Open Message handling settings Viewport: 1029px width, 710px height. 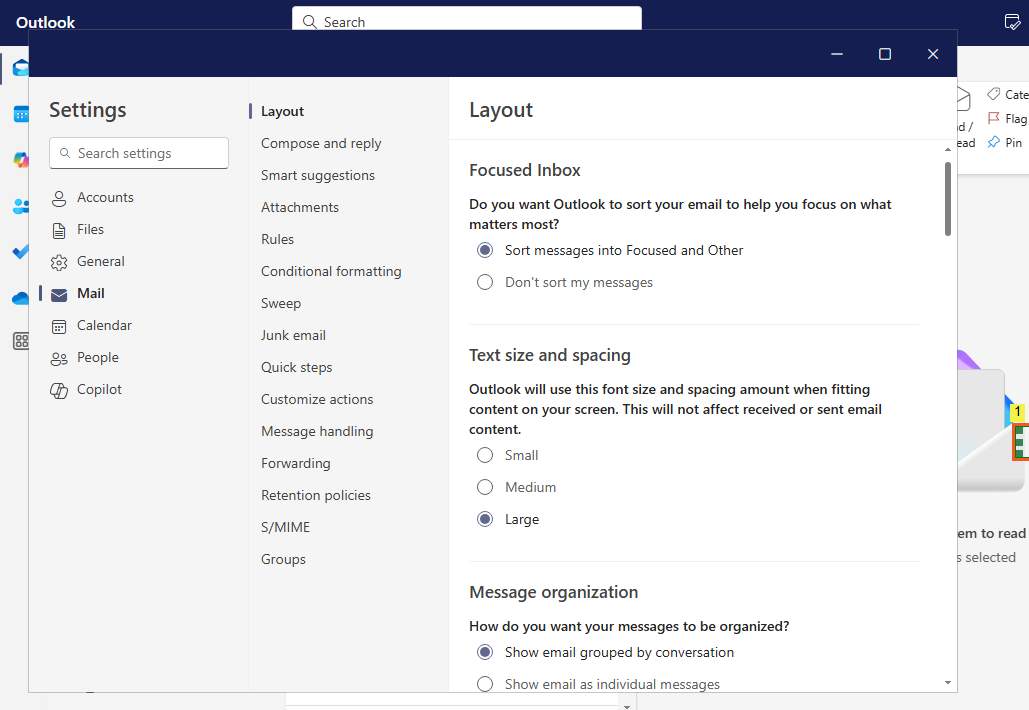[x=317, y=432]
